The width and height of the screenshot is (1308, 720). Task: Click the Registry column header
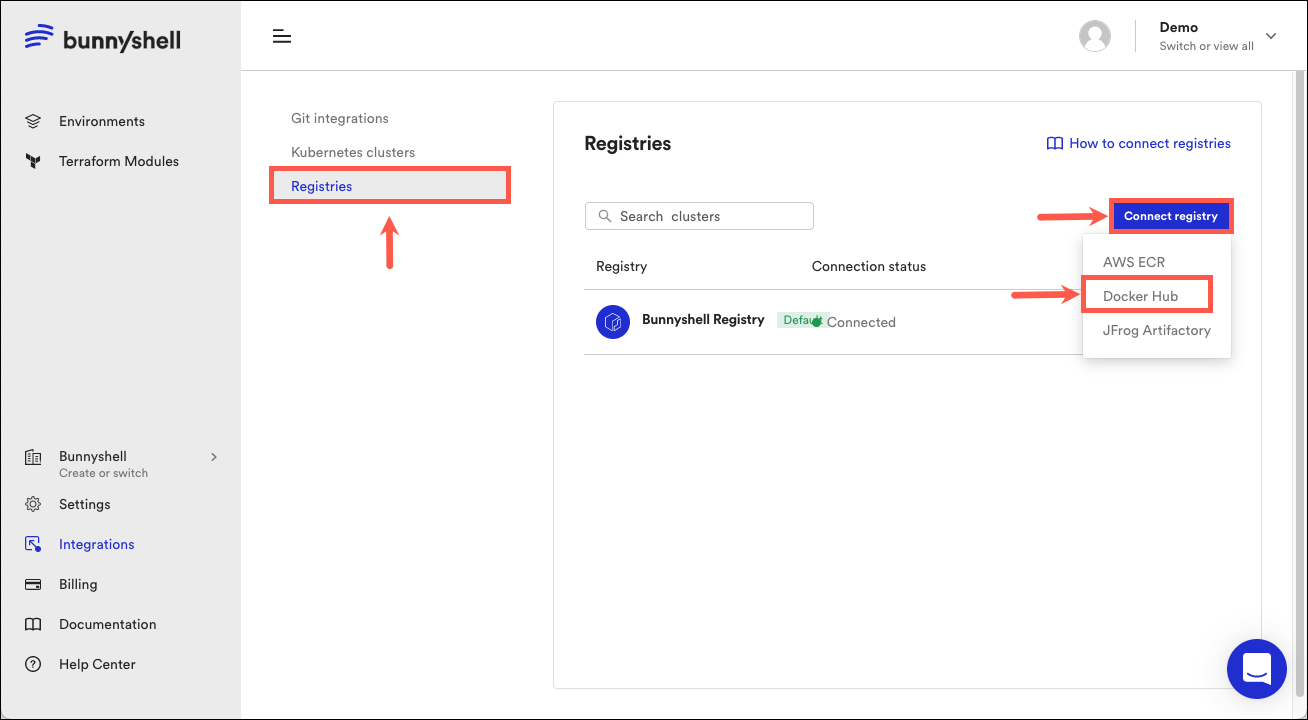tap(621, 266)
